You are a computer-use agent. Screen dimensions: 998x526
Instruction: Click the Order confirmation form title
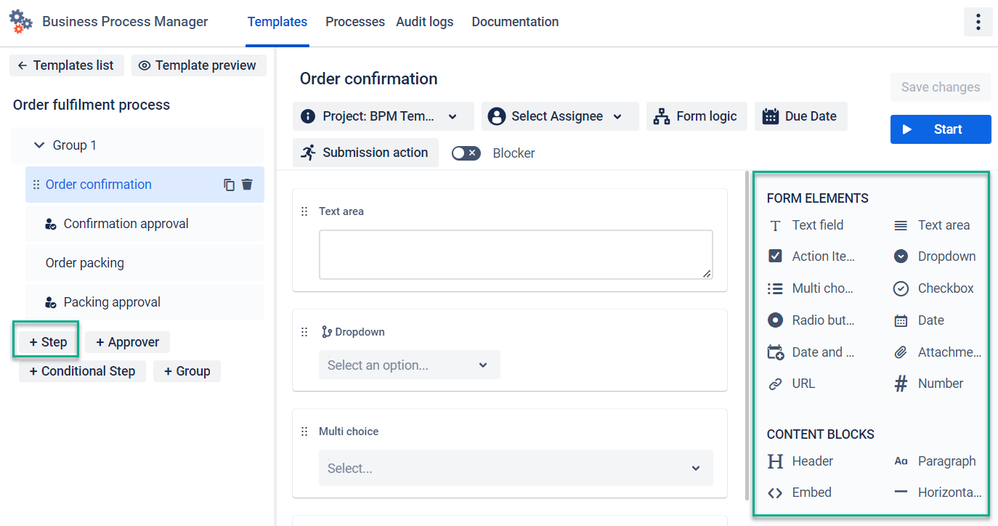point(369,79)
